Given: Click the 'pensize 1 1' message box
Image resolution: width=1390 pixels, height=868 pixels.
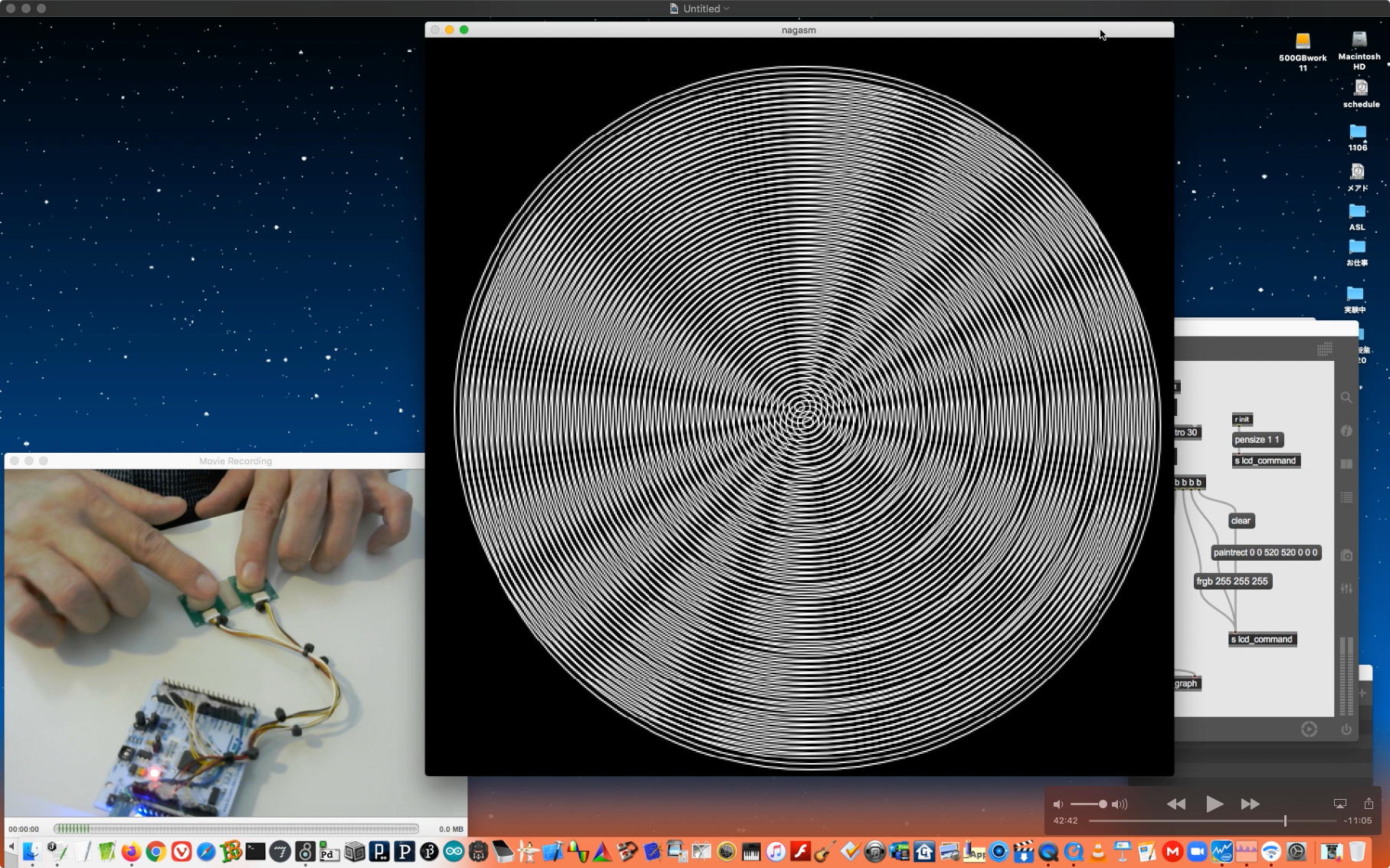Looking at the screenshot, I should tap(1257, 440).
